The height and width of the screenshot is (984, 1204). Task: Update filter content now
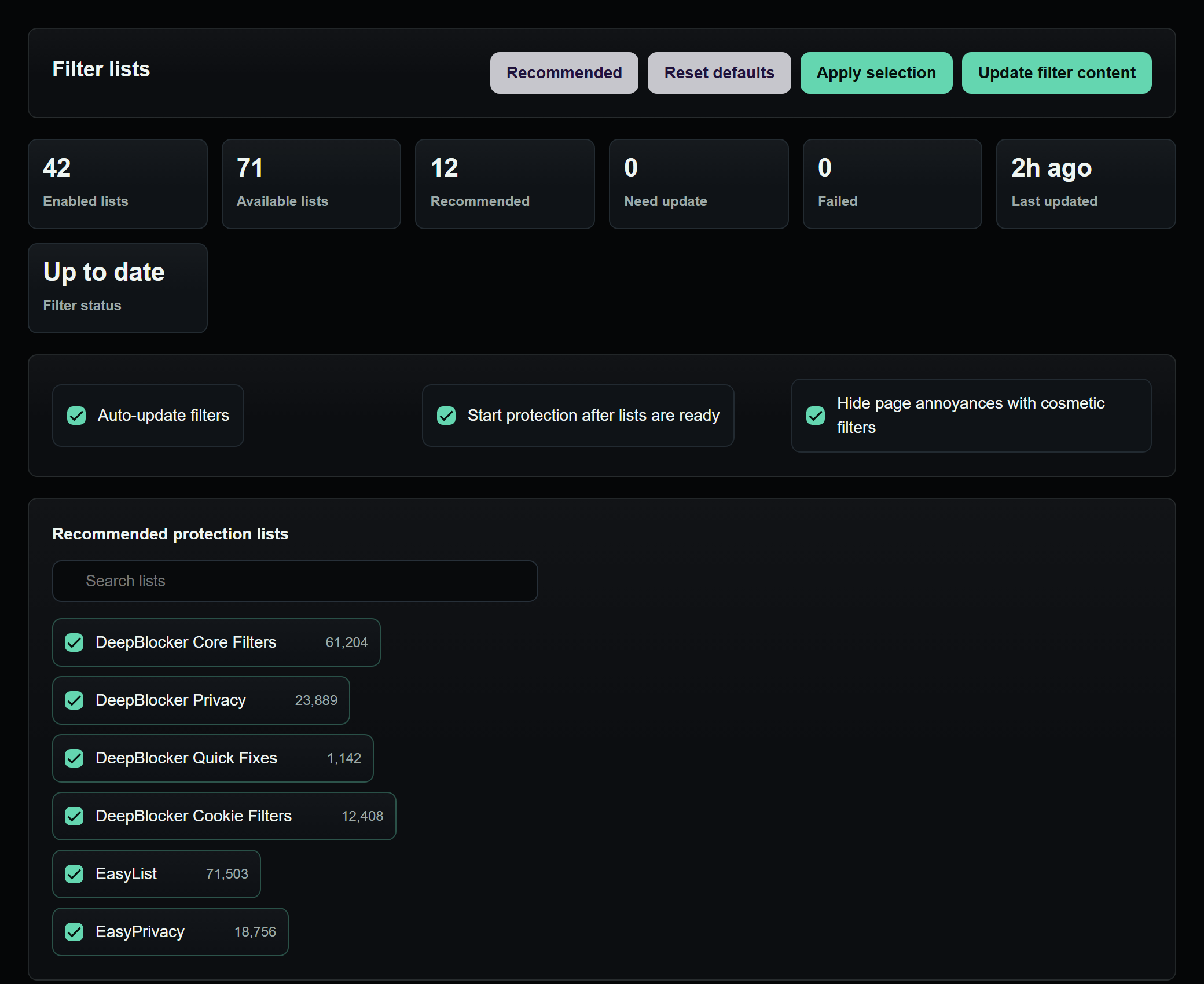tap(1056, 73)
